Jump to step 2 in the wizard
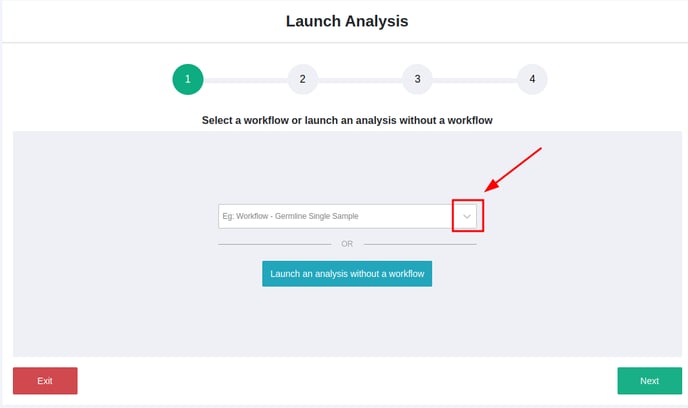Viewport: 688px width, 408px height. click(303, 79)
